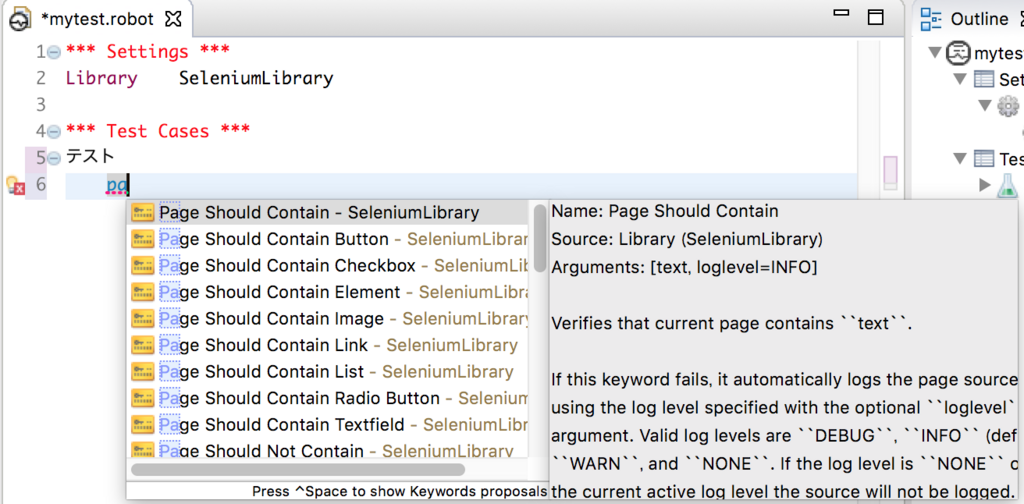Screen dimensions: 1024x504
Task: Click the keyword icon beside Page Should Contain Button
Action: [x=142, y=239]
